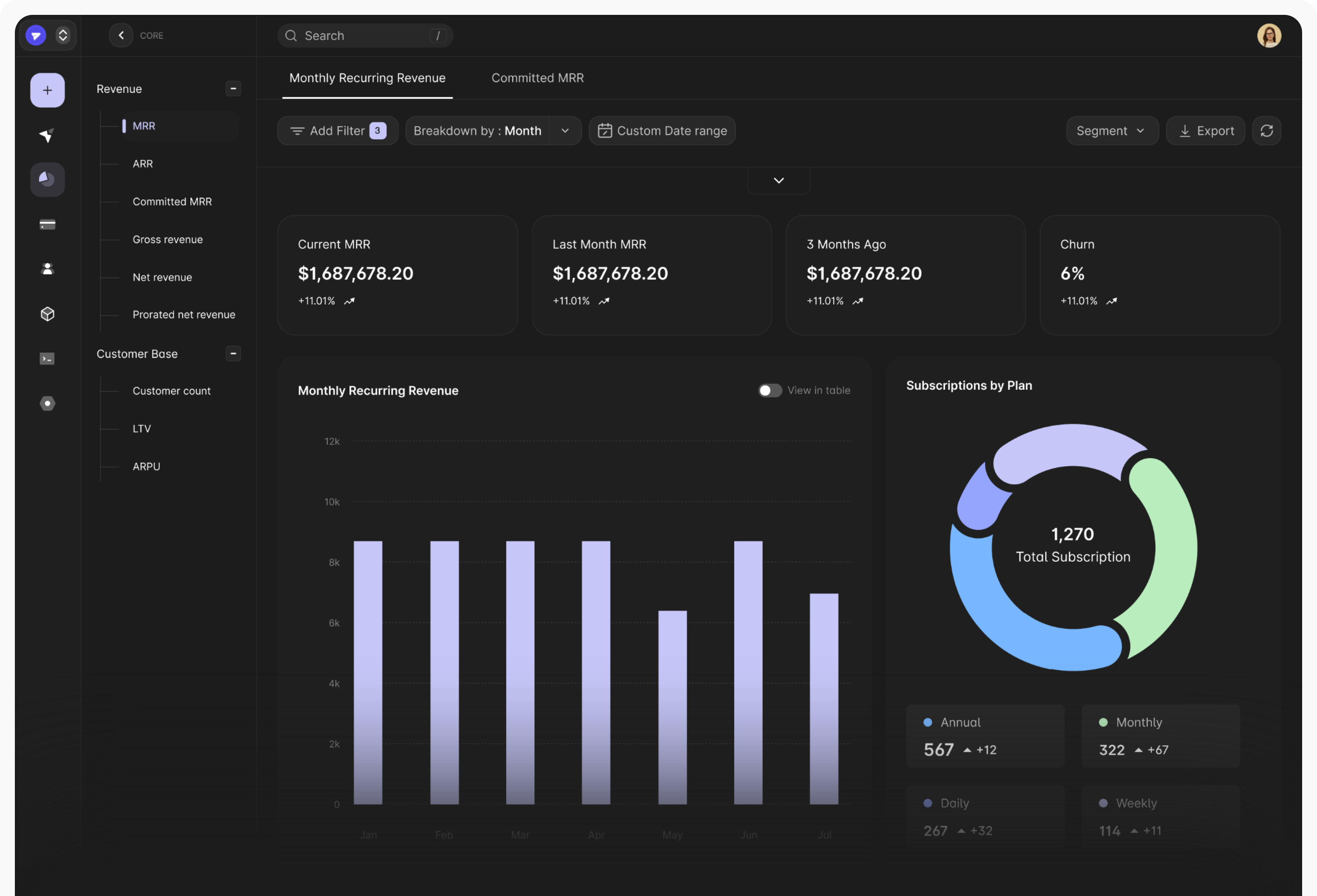Collapse the Customer Base section
Screen dimensions: 1317x896
pyautogui.click(x=233, y=353)
